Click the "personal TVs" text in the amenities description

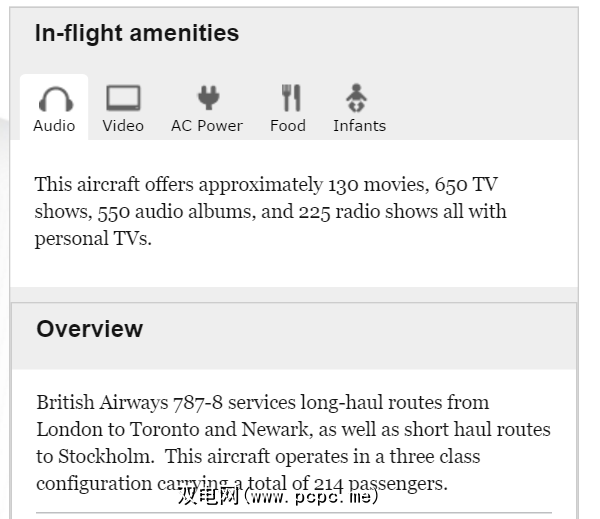tap(92, 239)
